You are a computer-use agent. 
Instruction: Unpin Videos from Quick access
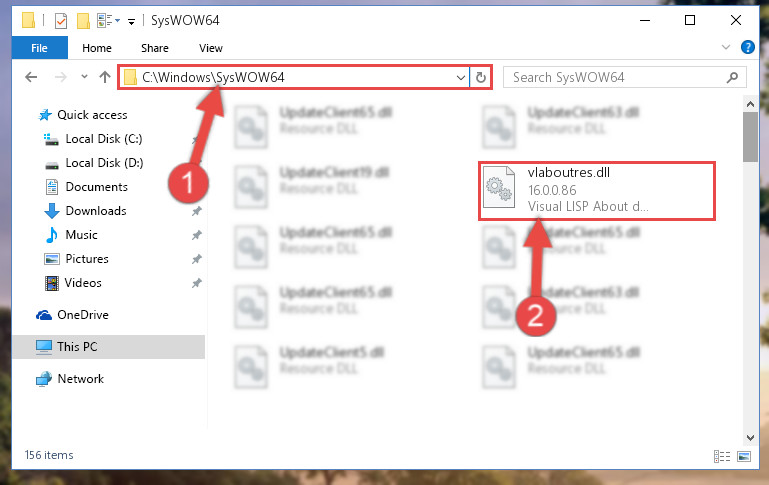point(197,283)
